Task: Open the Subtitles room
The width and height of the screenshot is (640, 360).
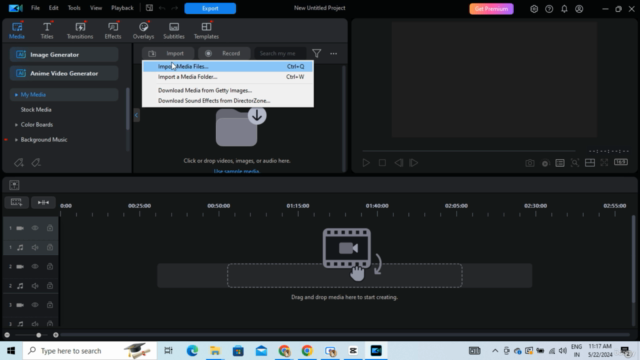Action: pos(174,31)
